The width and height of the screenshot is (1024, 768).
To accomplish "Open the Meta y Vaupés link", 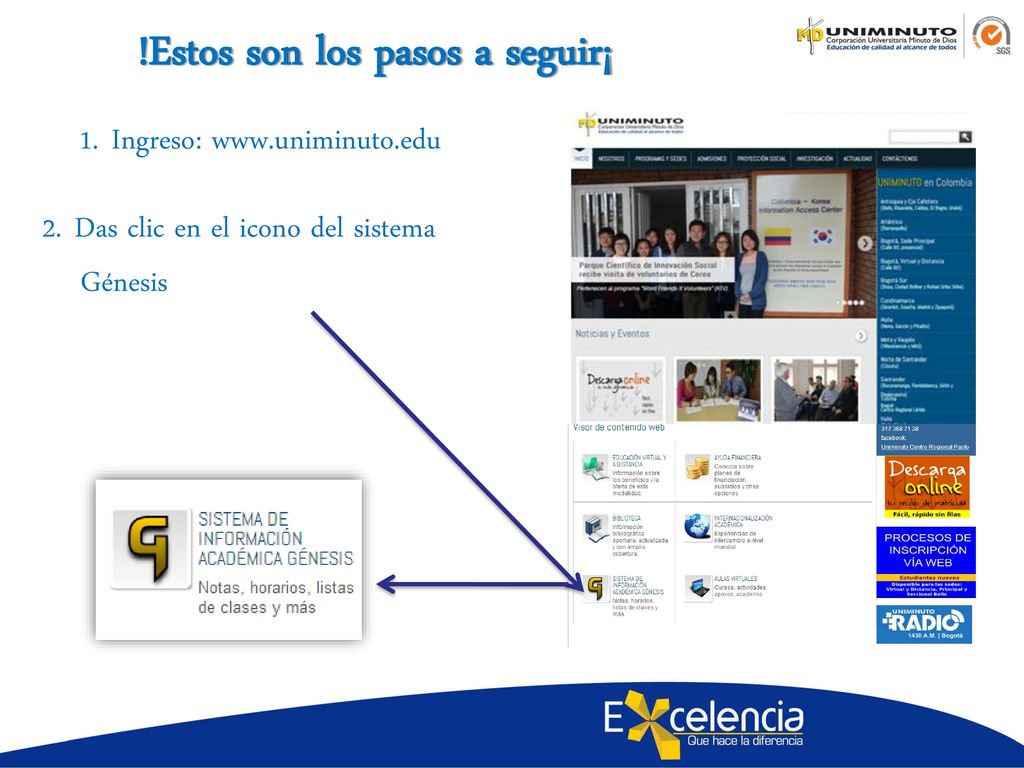I will click(901, 343).
